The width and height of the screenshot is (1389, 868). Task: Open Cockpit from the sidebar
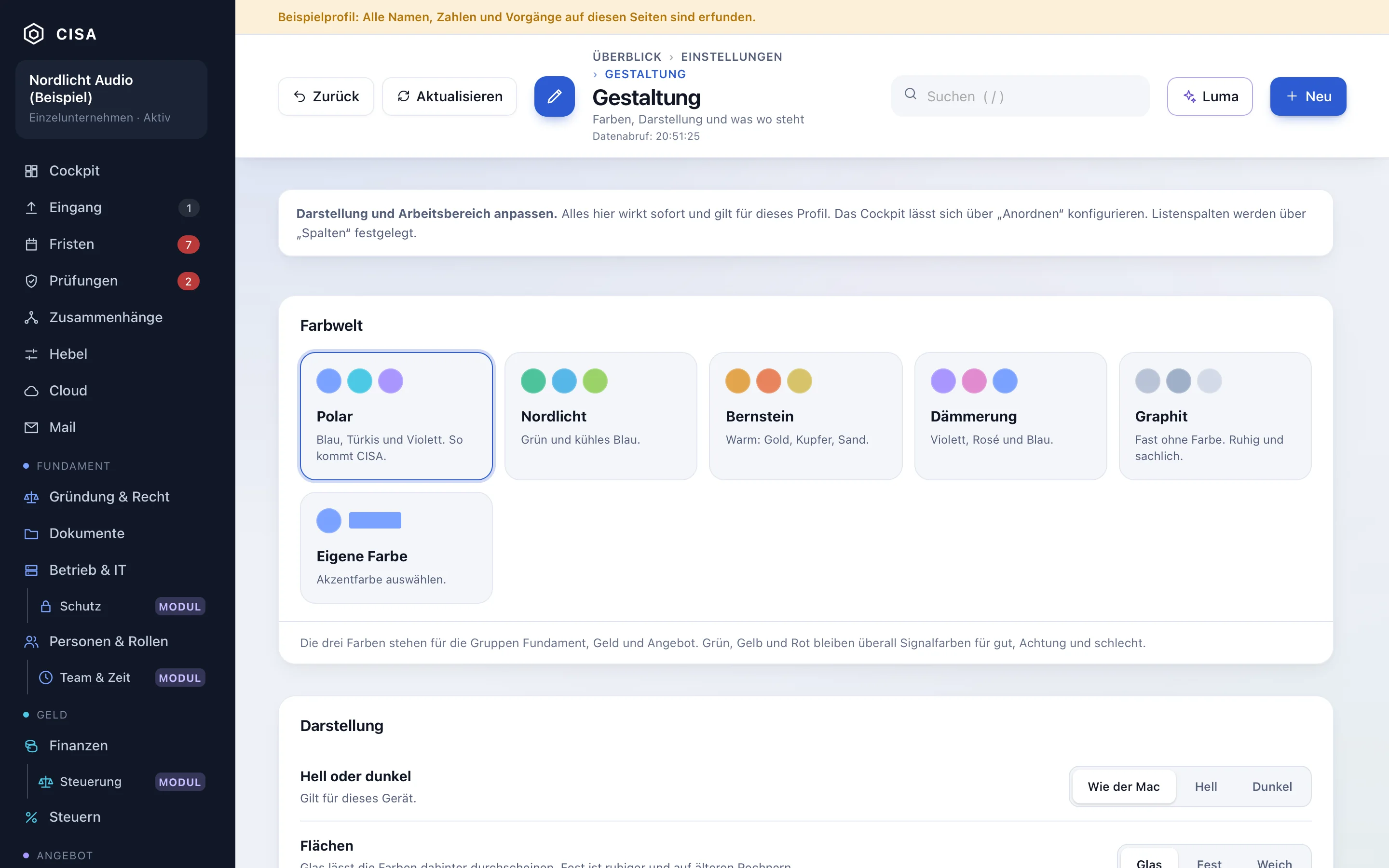click(111, 171)
